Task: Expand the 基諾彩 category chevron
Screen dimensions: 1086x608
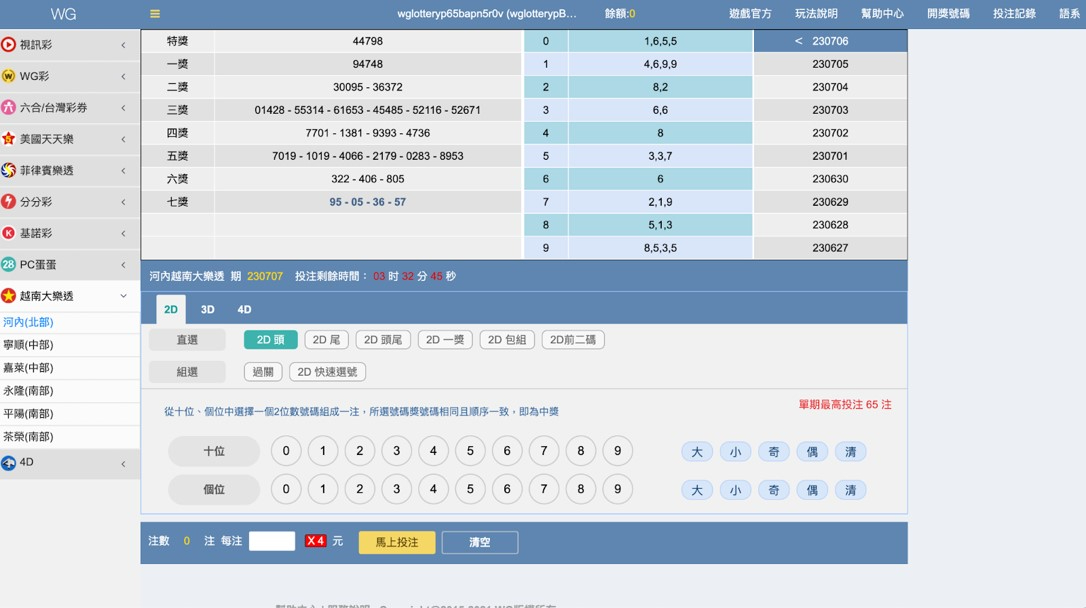Action: 123,234
